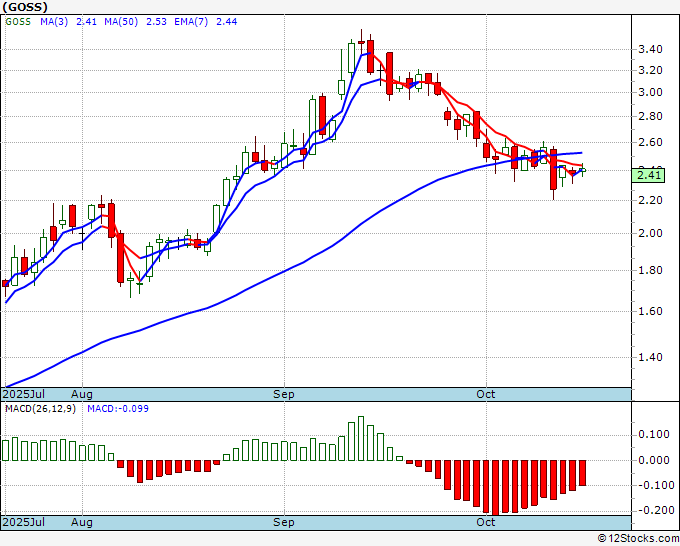
Task: Open the 12Stocks.com copyright link
Action: point(638,539)
